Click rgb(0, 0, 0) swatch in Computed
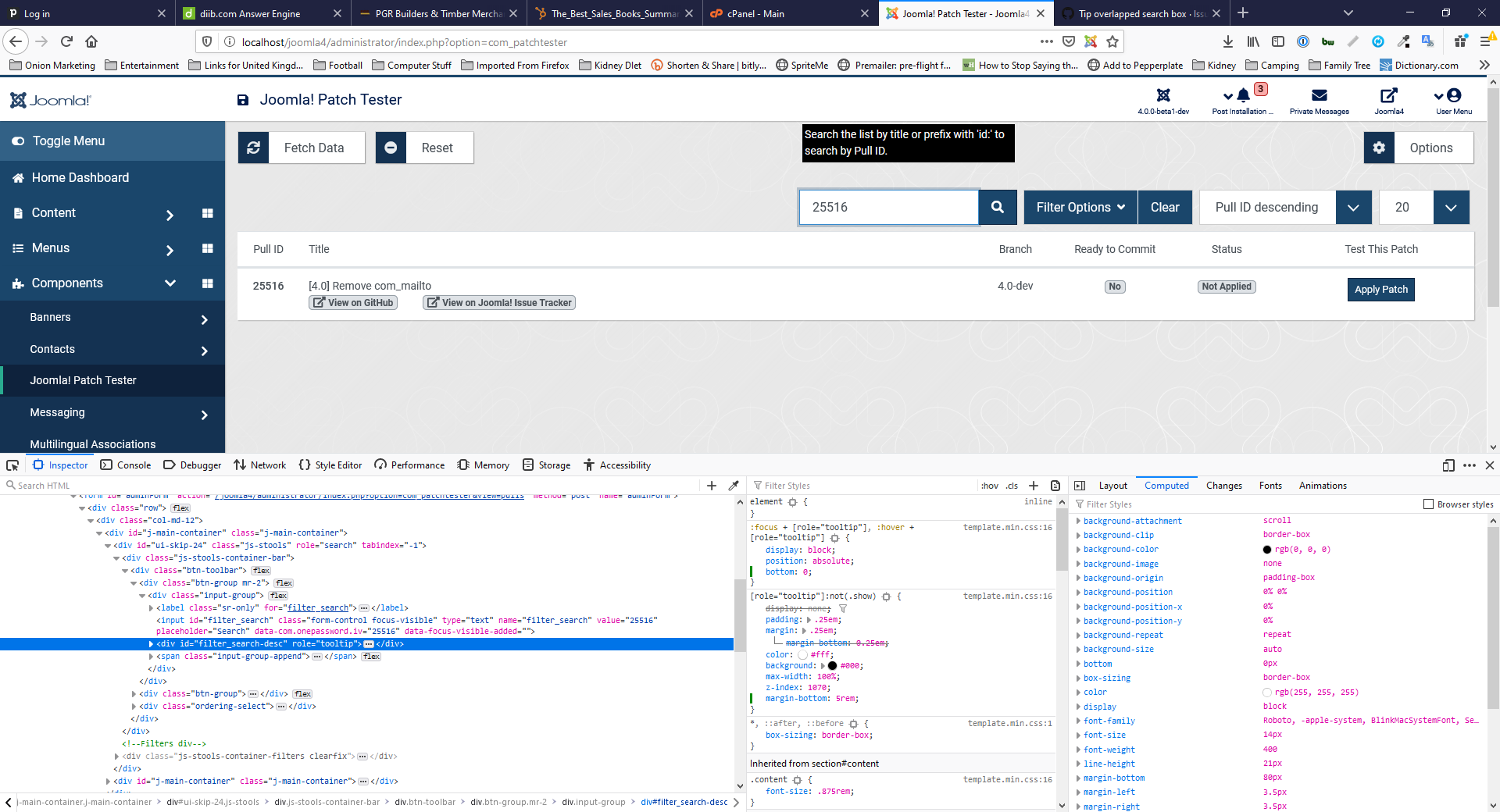 click(1267, 550)
